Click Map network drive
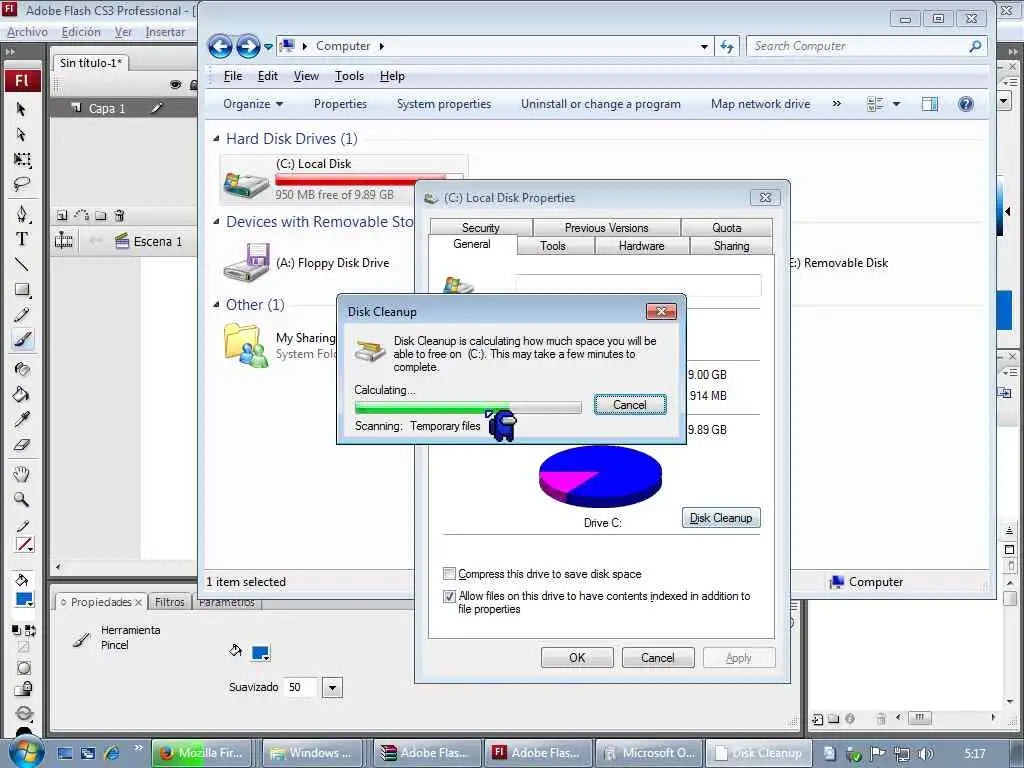Screen dimensions: 1024x768 pyautogui.click(x=760, y=104)
